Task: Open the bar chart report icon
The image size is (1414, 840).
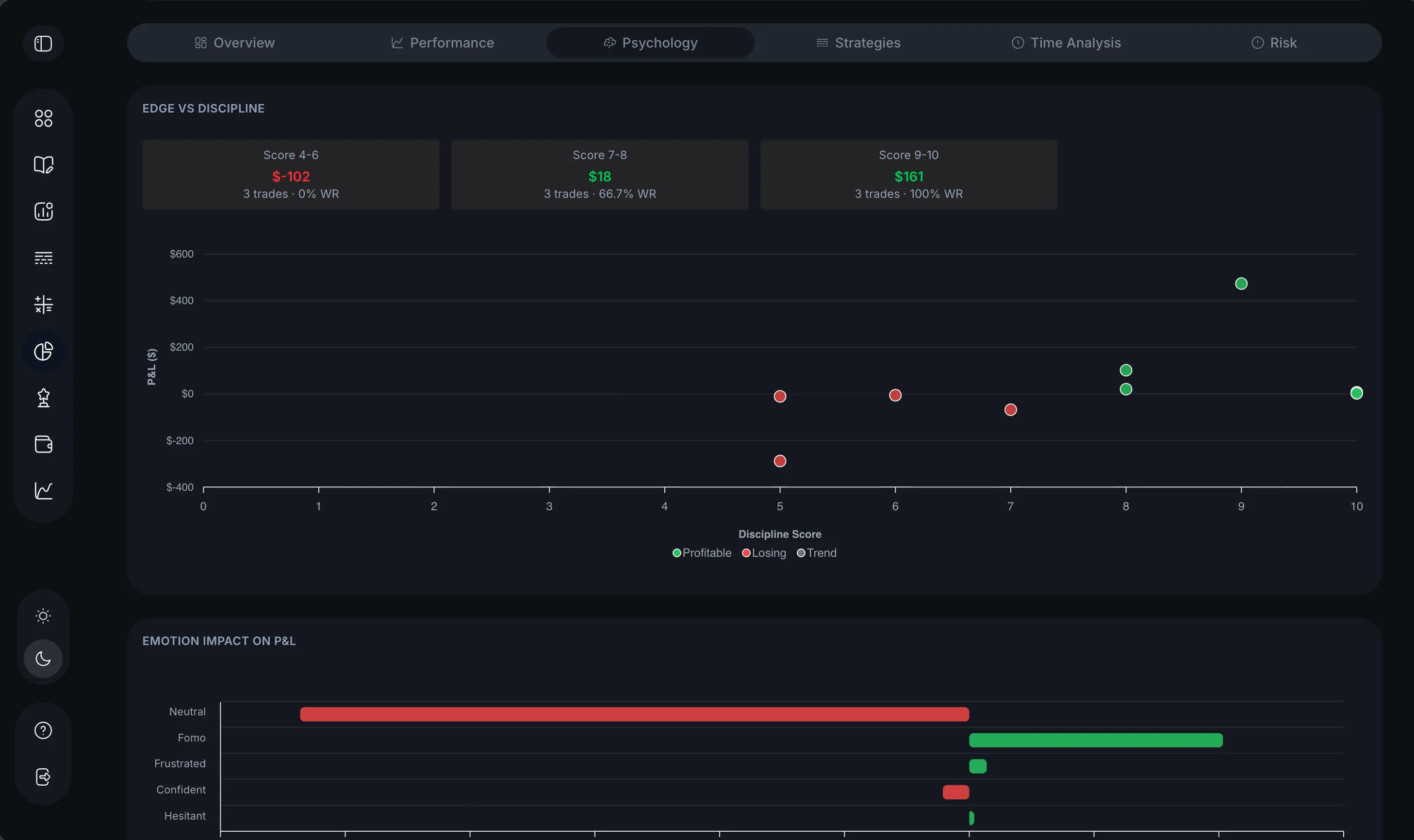Action: [x=43, y=211]
